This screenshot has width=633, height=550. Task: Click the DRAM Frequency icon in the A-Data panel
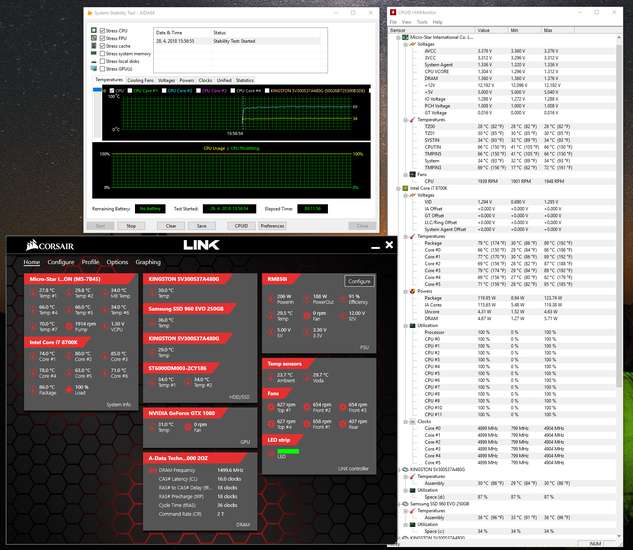tap(152, 470)
